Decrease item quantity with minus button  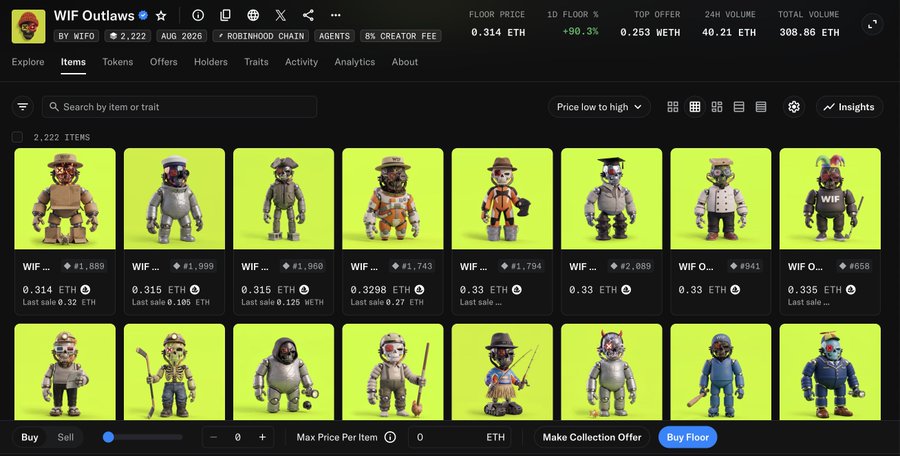tap(214, 437)
